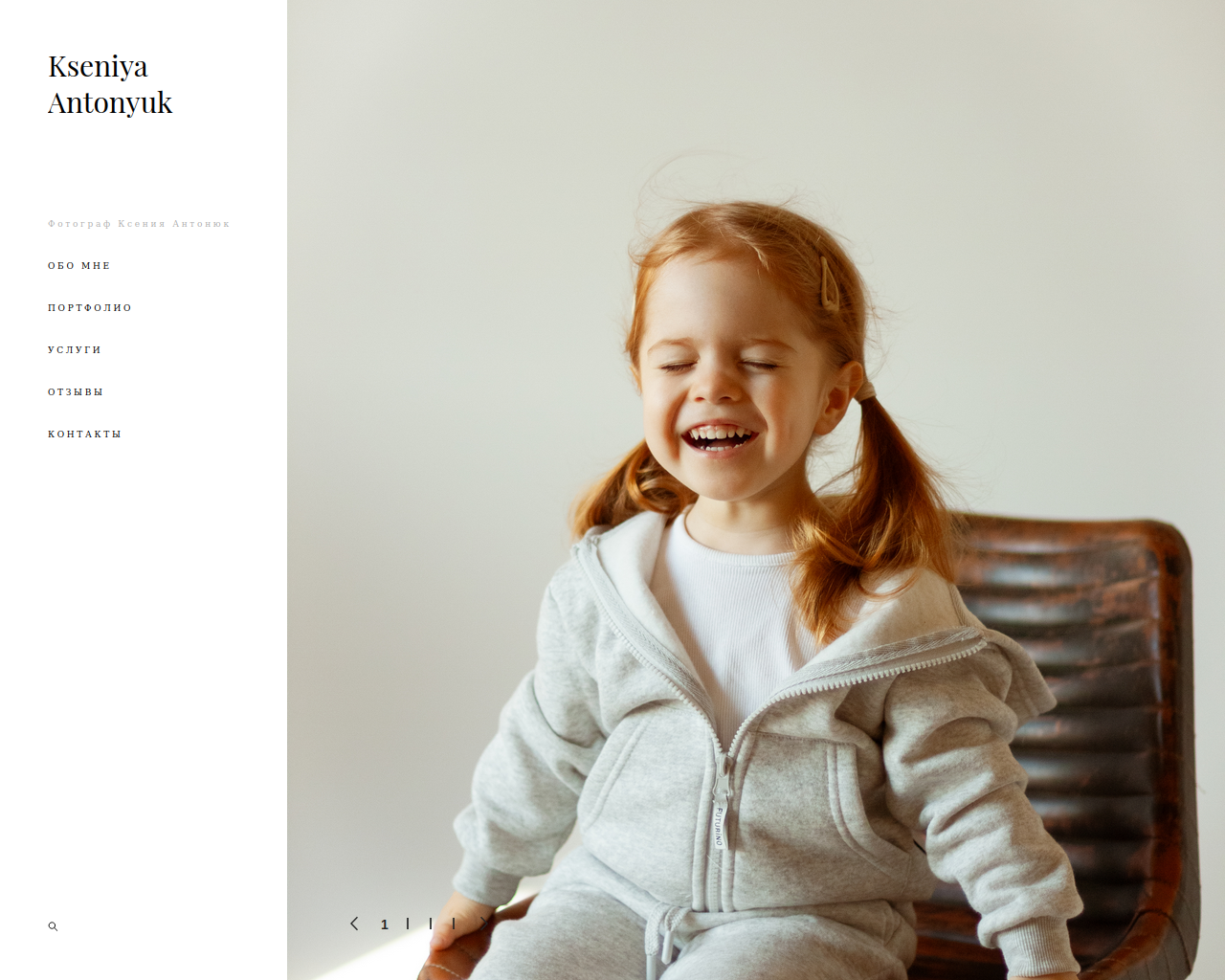Viewport: 1225px width, 980px height.
Task: Click the Фотограф Ксения Антонюк subtitle
Action: [139, 224]
